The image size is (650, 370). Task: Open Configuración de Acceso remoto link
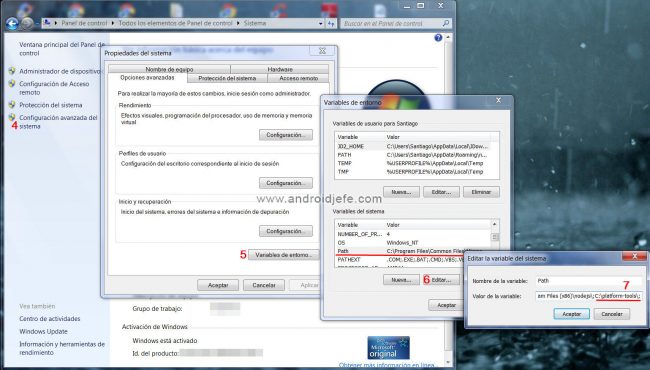(x=54, y=88)
